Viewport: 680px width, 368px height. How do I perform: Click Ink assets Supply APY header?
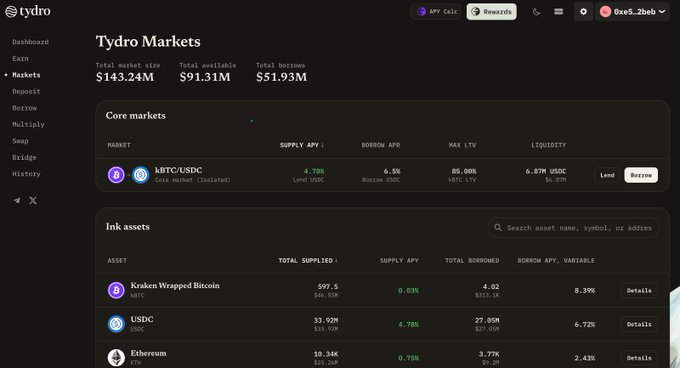tap(399, 261)
